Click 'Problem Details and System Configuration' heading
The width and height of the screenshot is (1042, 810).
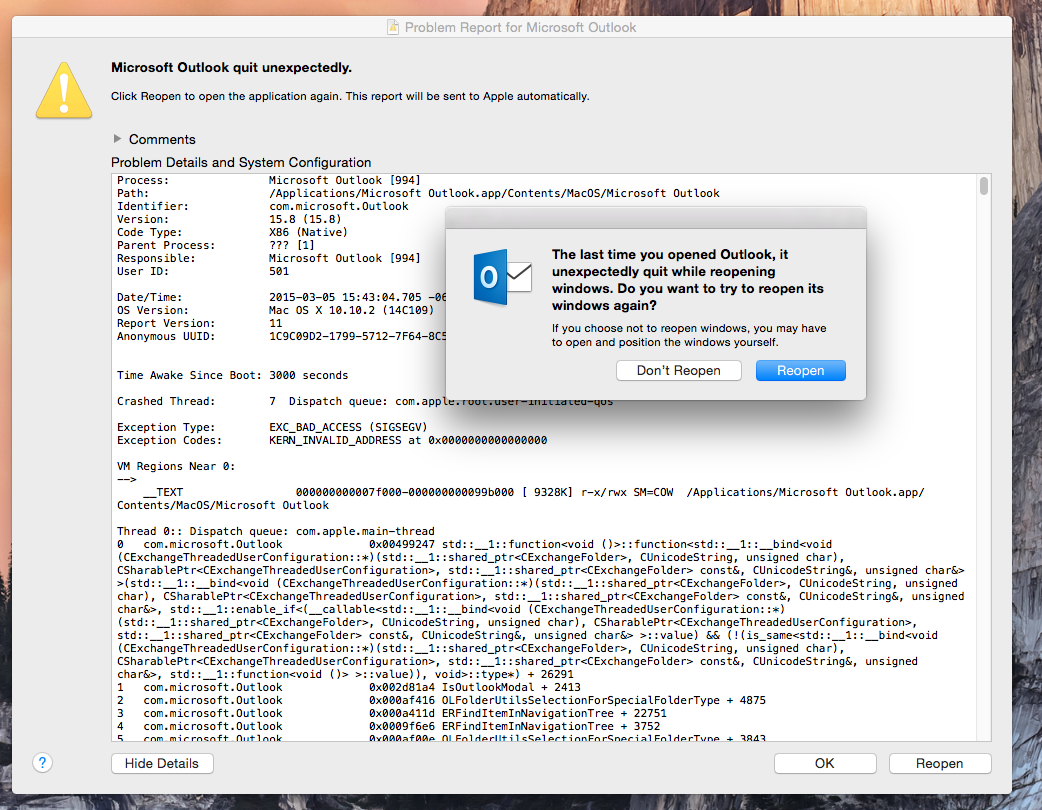[x=241, y=163]
